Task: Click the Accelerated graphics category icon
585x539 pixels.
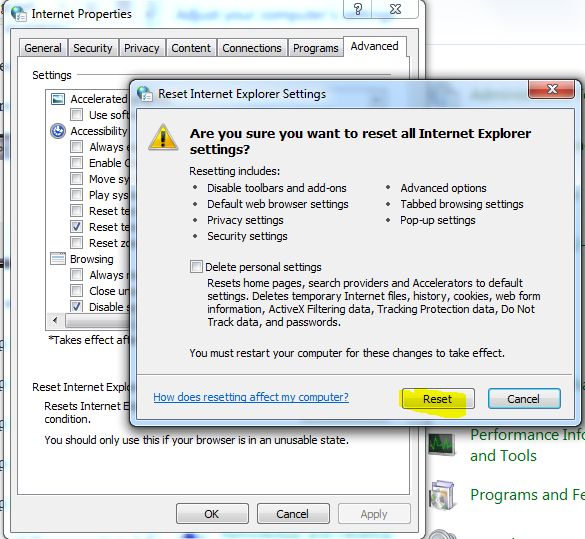Action: click(x=58, y=99)
